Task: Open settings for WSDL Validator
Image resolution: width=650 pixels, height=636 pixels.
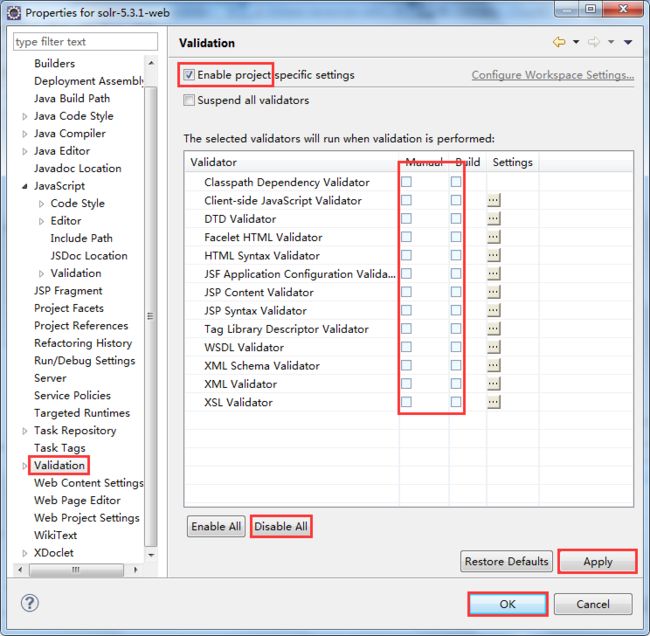Action: click(x=493, y=347)
